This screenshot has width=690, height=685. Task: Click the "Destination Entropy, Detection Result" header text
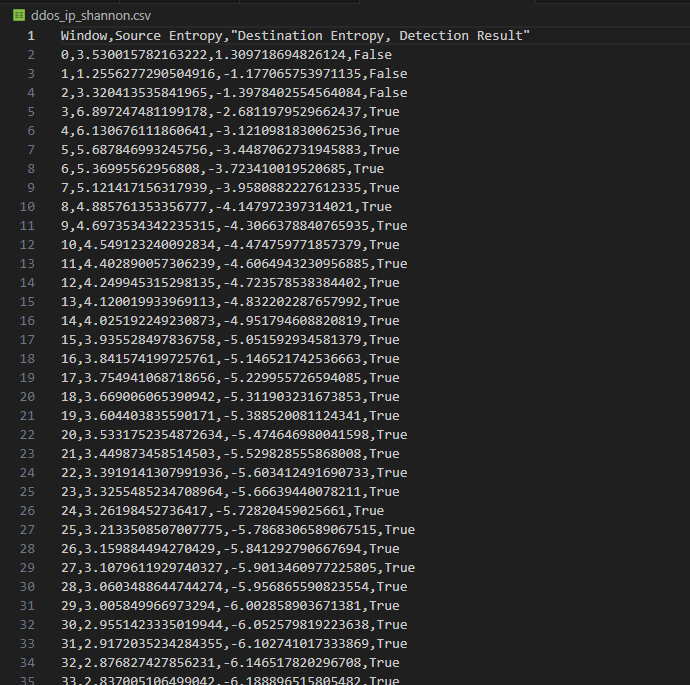(380, 36)
